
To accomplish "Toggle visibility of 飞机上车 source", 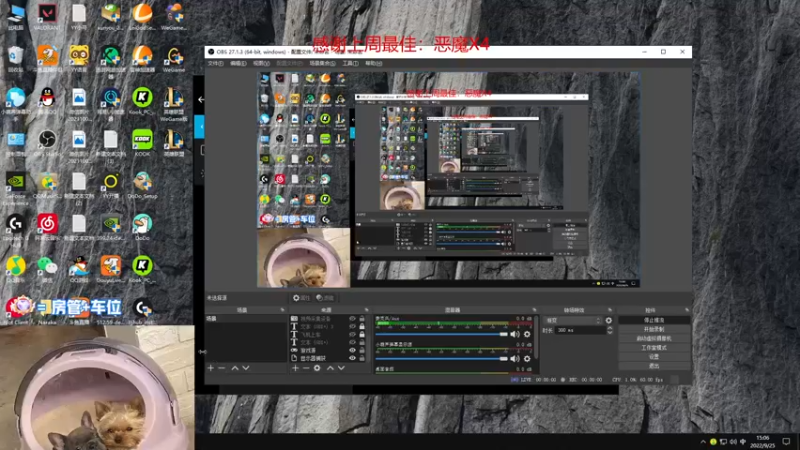I will tap(352, 334).
